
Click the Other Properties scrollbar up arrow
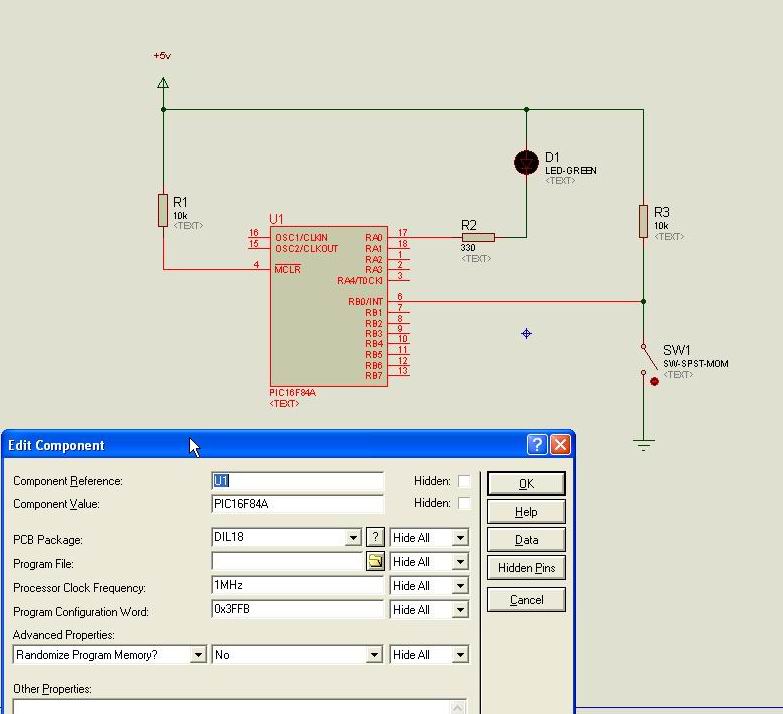coord(457,707)
